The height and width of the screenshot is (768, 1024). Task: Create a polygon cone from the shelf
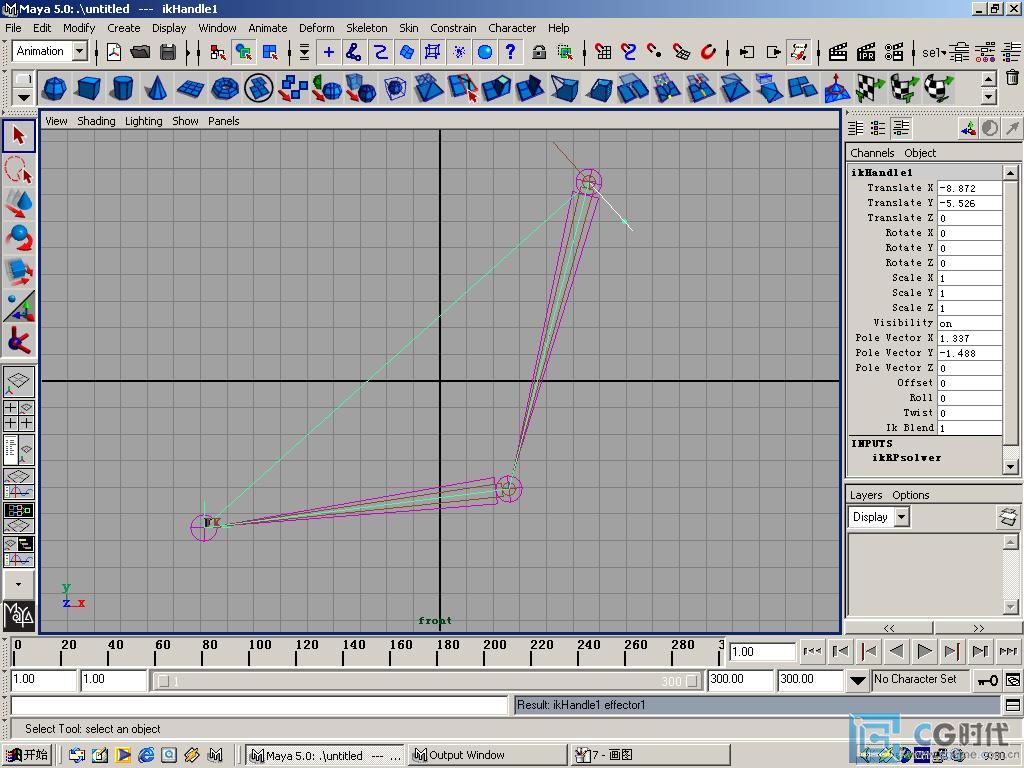pyautogui.click(x=156, y=88)
